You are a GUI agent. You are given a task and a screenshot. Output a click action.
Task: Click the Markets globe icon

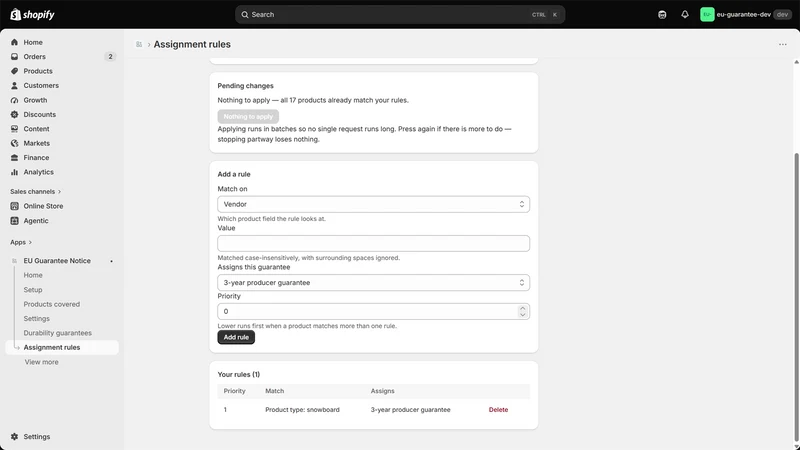click(x=14, y=143)
